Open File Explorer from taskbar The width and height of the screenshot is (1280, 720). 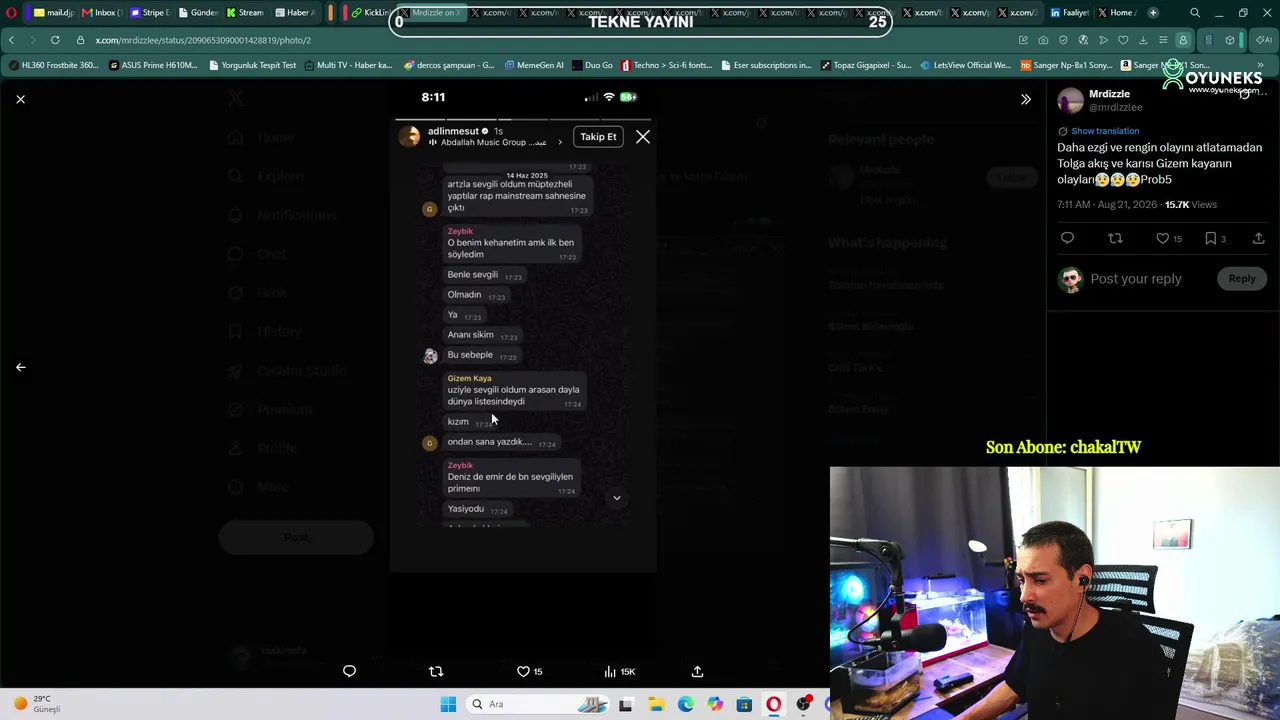point(656,704)
